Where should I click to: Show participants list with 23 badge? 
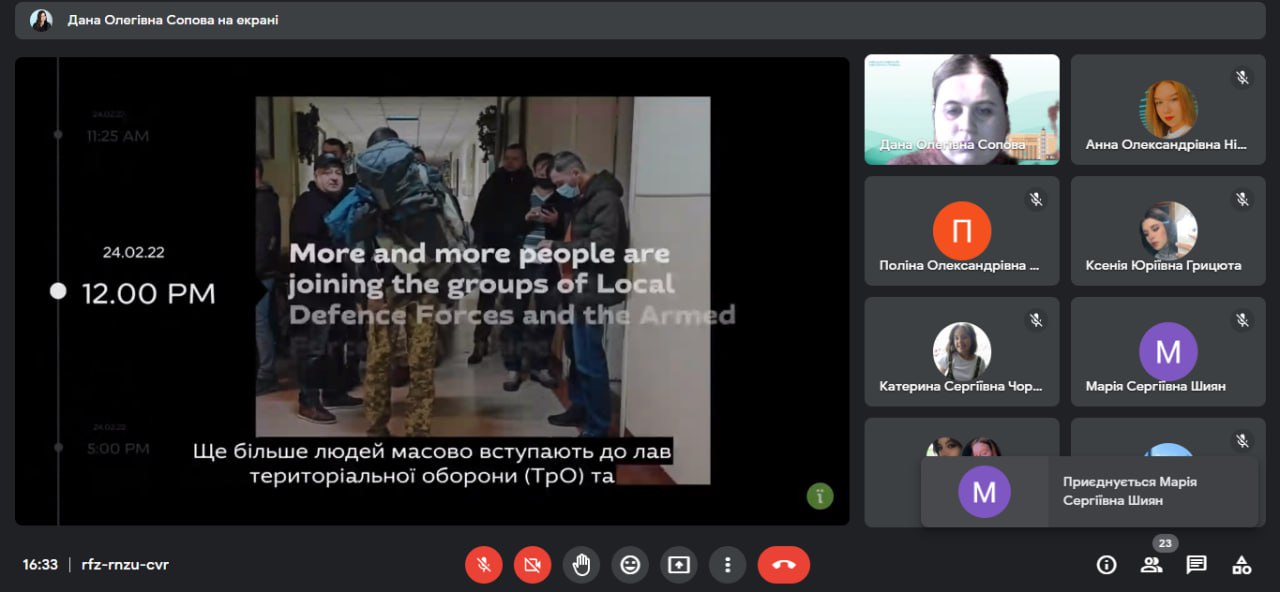pyautogui.click(x=1152, y=565)
